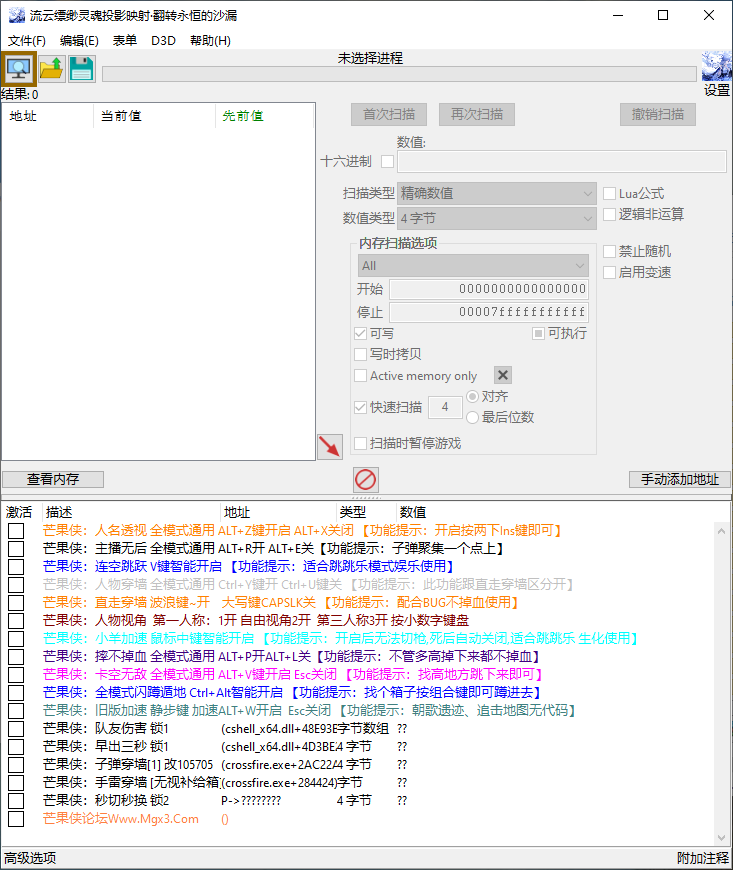
Task: Click the floppy disk save icon
Action: coord(82,69)
